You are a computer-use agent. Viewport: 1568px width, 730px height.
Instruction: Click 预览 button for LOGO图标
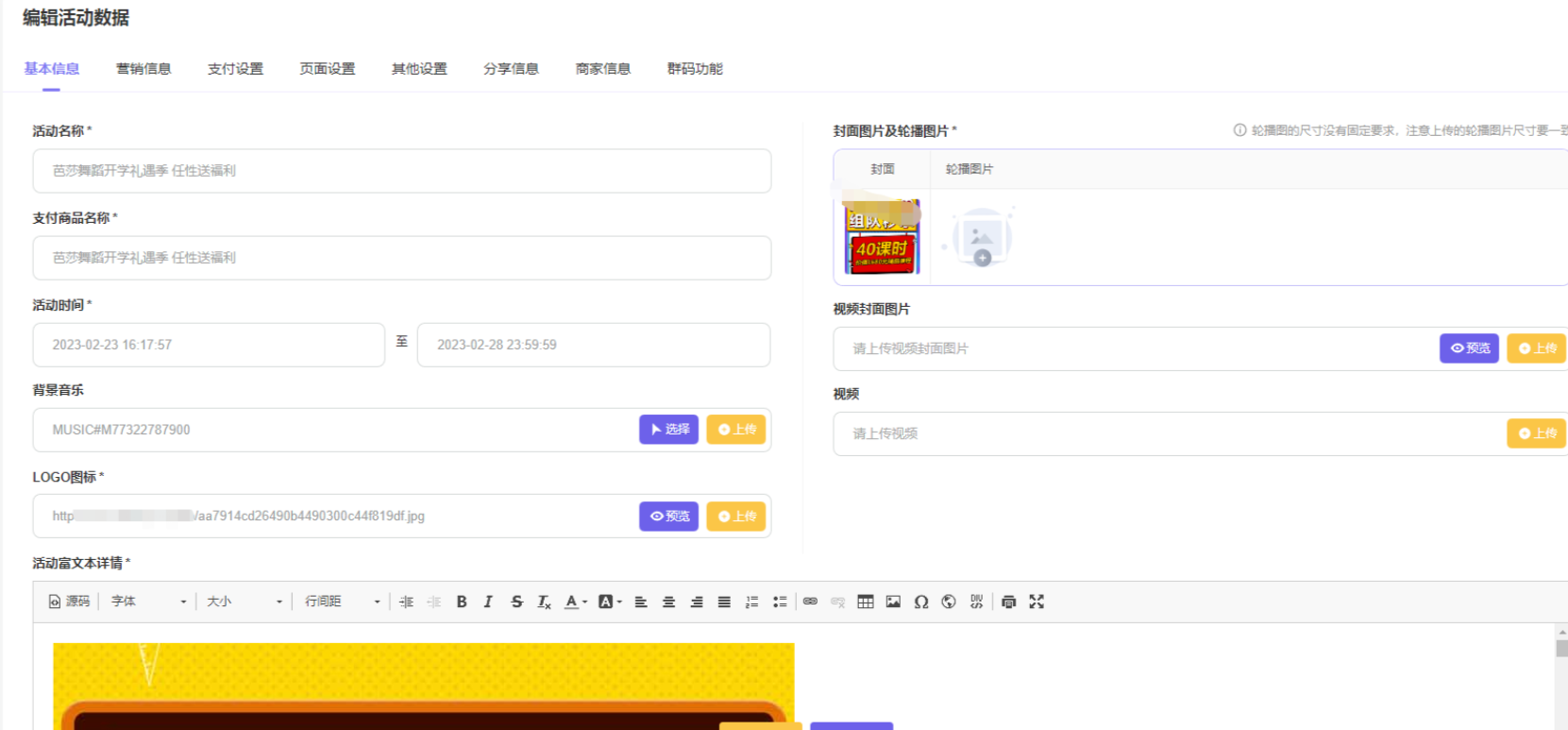coord(668,517)
